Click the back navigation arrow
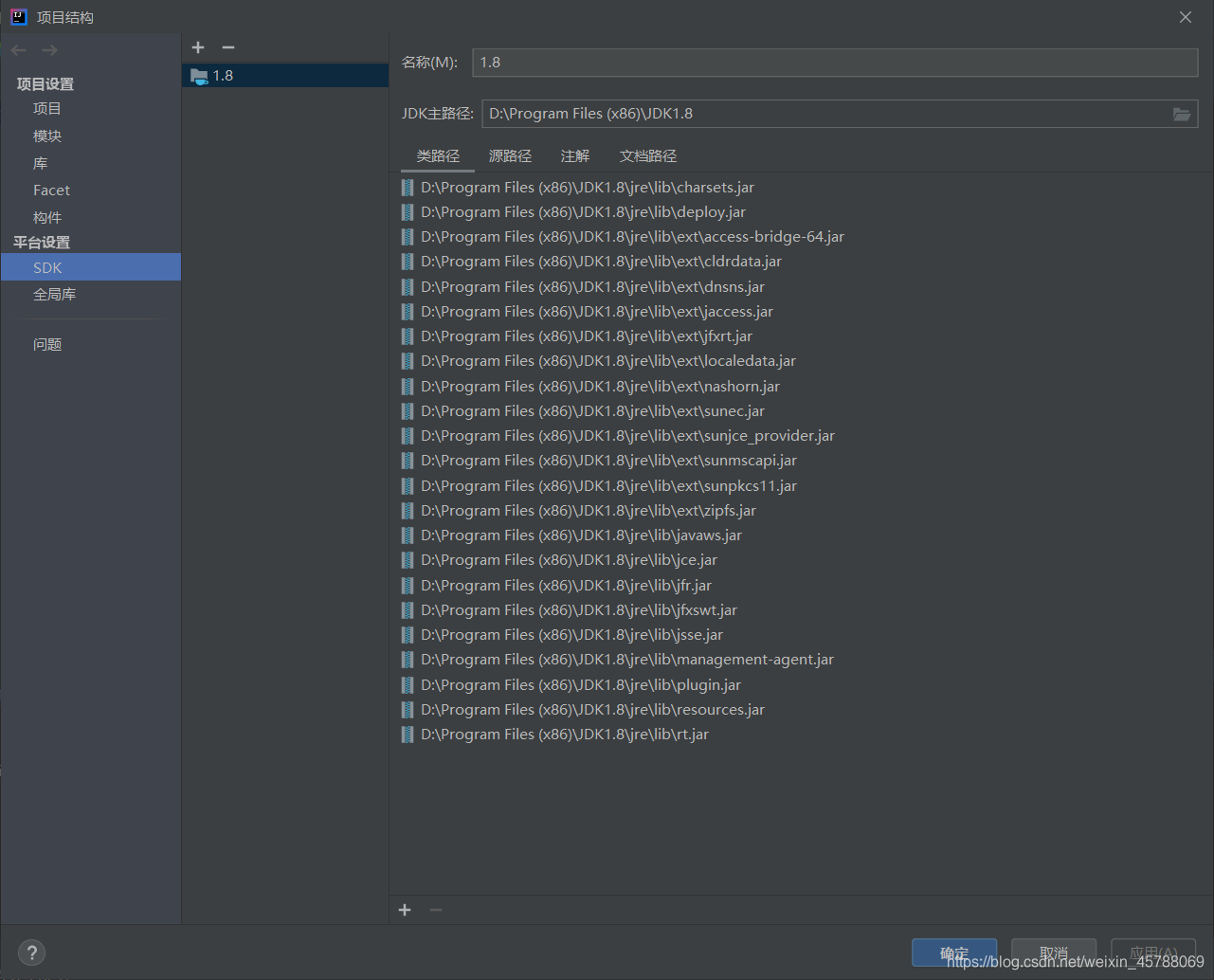Image resolution: width=1214 pixels, height=980 pixels. [19, 50]
